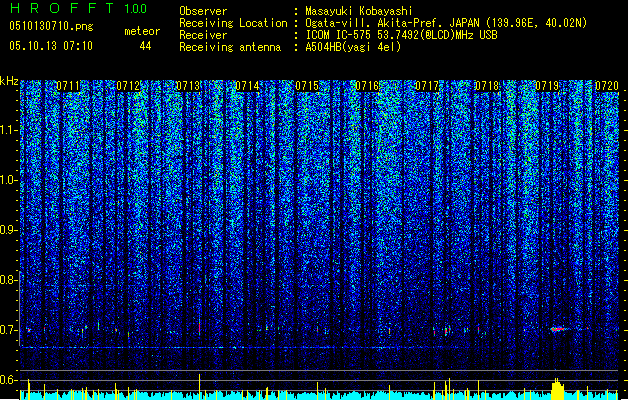Select the 0716 time marker

point(367,86)
